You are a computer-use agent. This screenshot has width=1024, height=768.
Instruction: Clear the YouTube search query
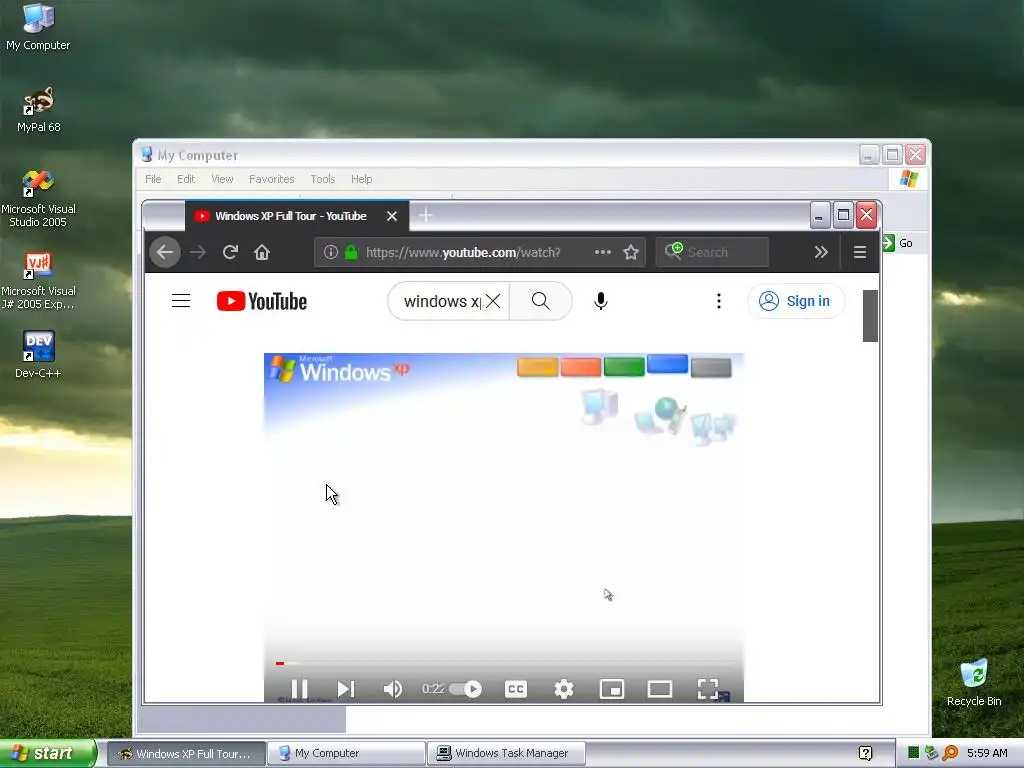click(x=493, y=301)
